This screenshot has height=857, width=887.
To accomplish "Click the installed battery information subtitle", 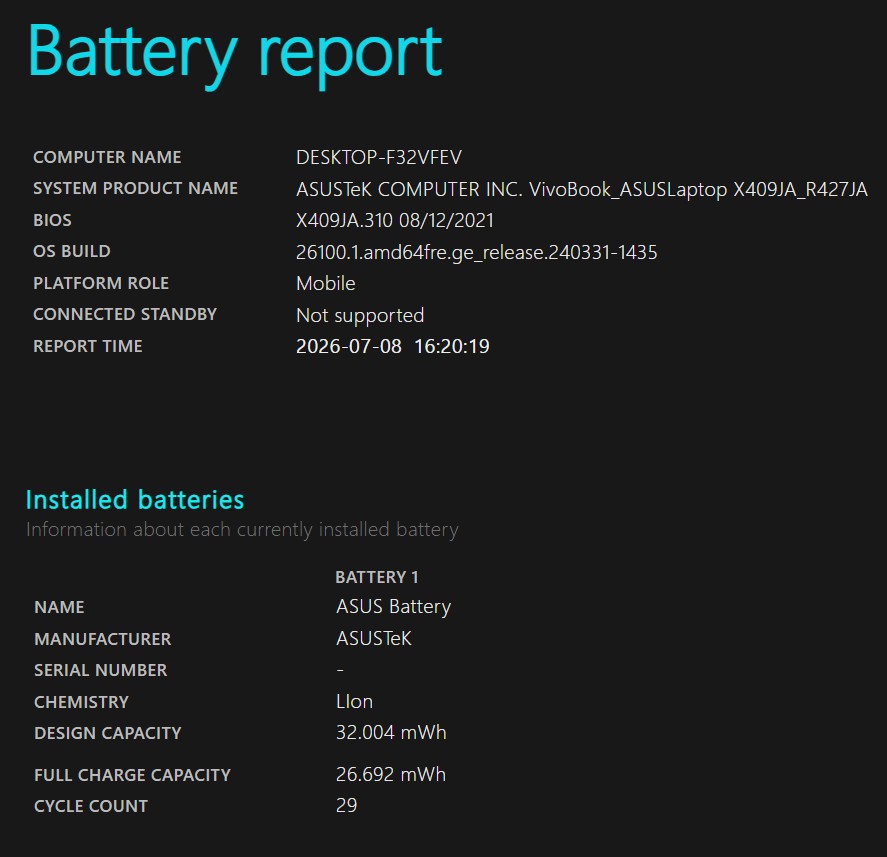I will (x=242, y=530).
